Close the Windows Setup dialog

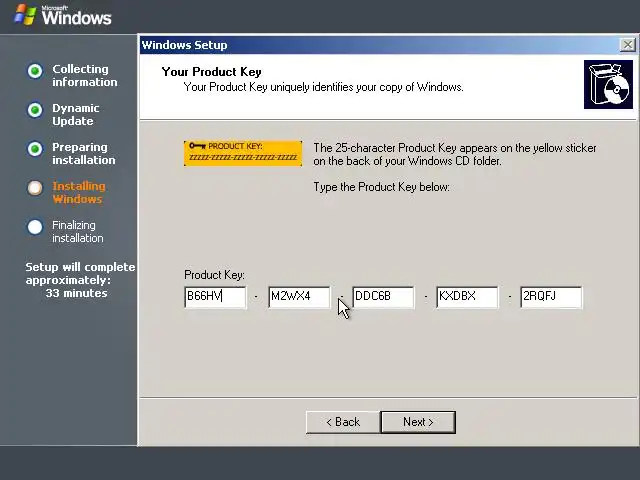[627, 44]
